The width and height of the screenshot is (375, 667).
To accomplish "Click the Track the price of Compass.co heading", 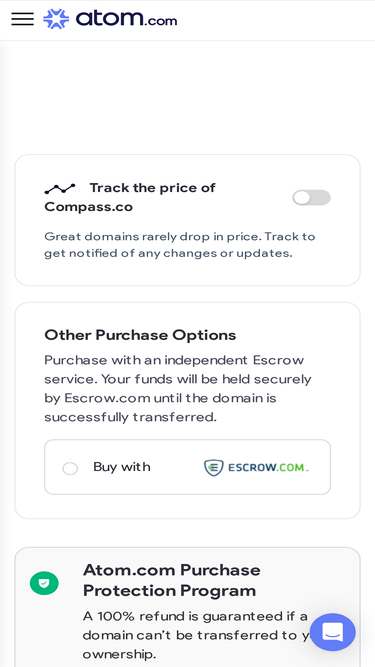I will (130, 197).
